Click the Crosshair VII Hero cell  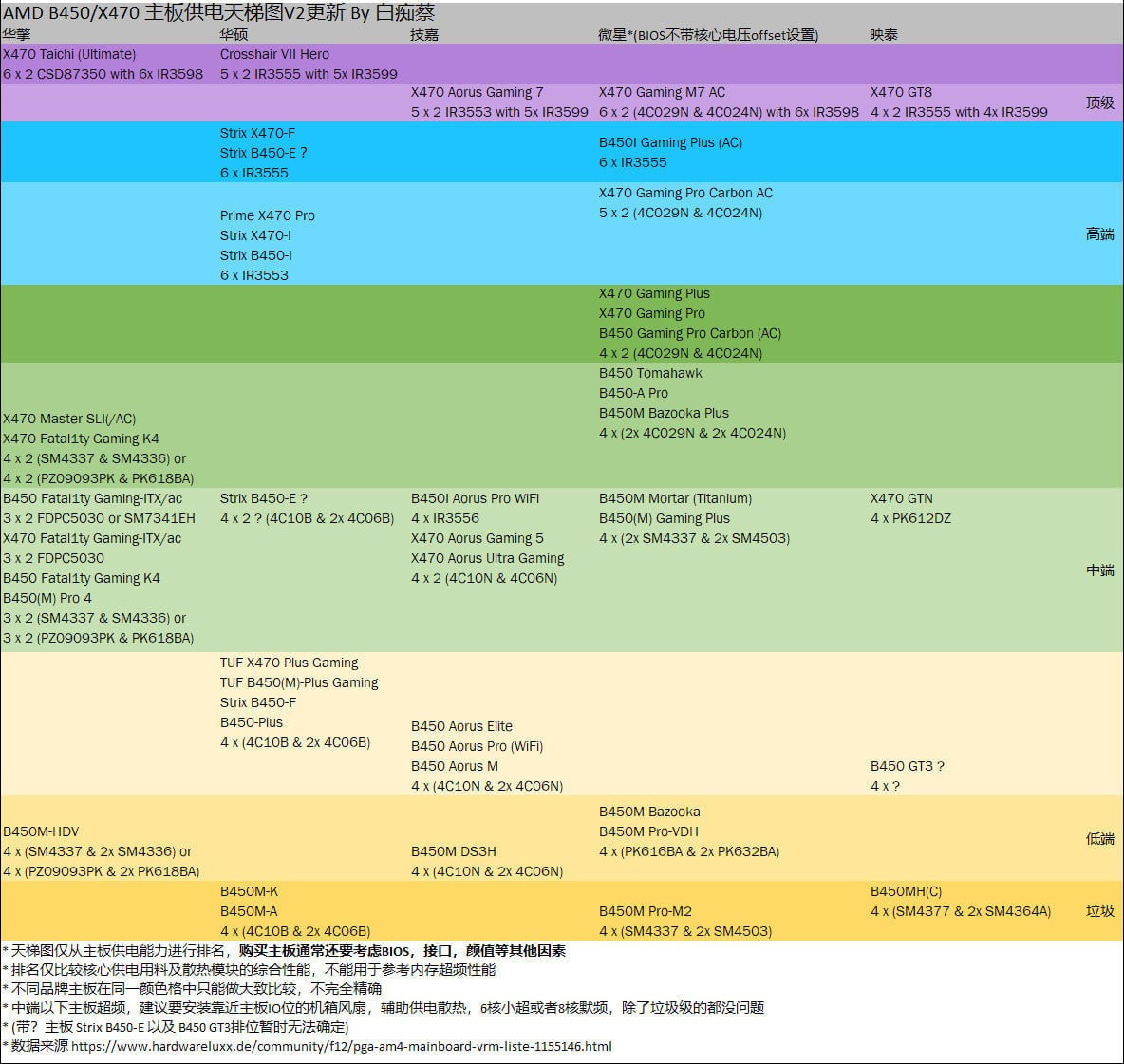(273, 54)
